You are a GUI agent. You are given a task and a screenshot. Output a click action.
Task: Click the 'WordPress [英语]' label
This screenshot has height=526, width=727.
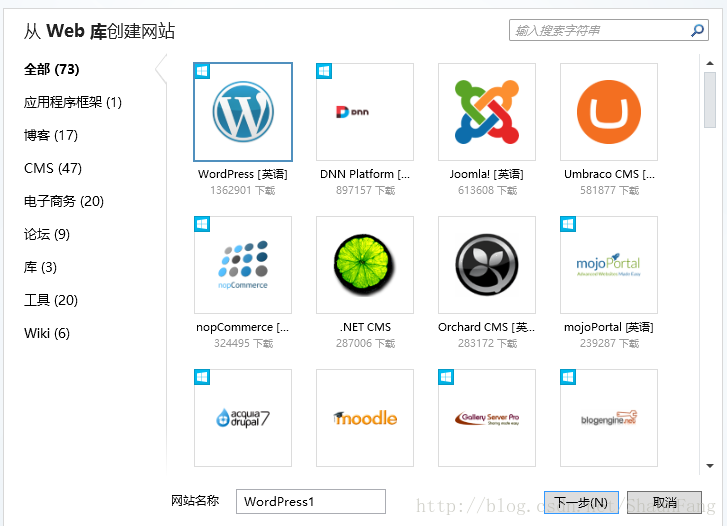tap(243, 174)
